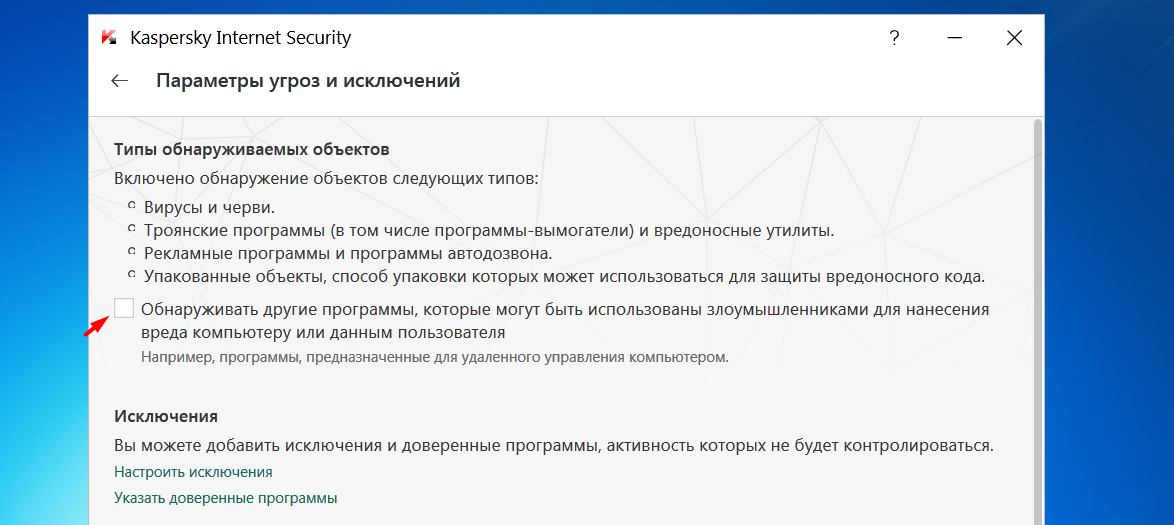Click the 'Типы обнаруживаемых объектов' section title
1174x525 pixels.
252,148
